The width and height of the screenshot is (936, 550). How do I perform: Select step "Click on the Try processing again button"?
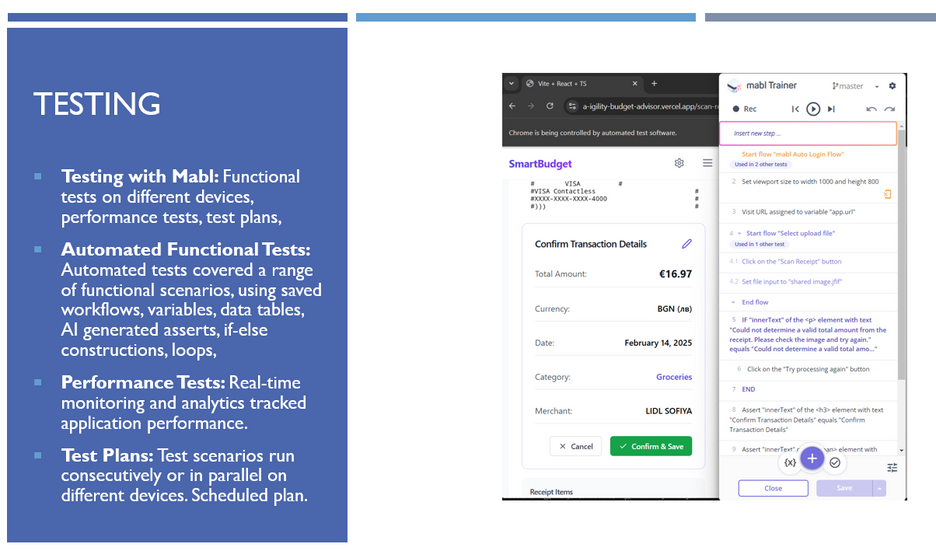point(808,369)
